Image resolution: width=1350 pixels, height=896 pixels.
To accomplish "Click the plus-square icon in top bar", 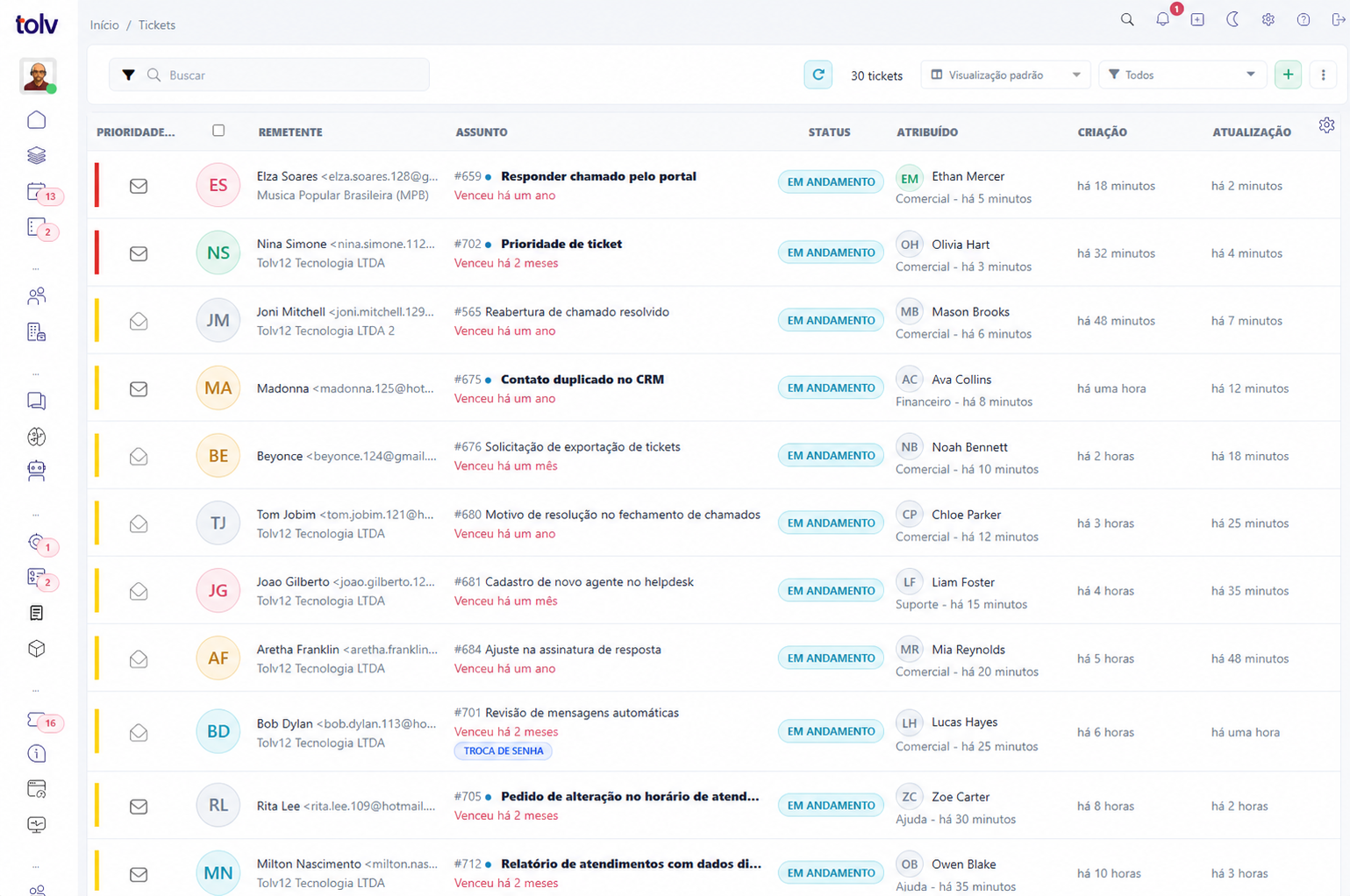I will (x=1197, y=20).
